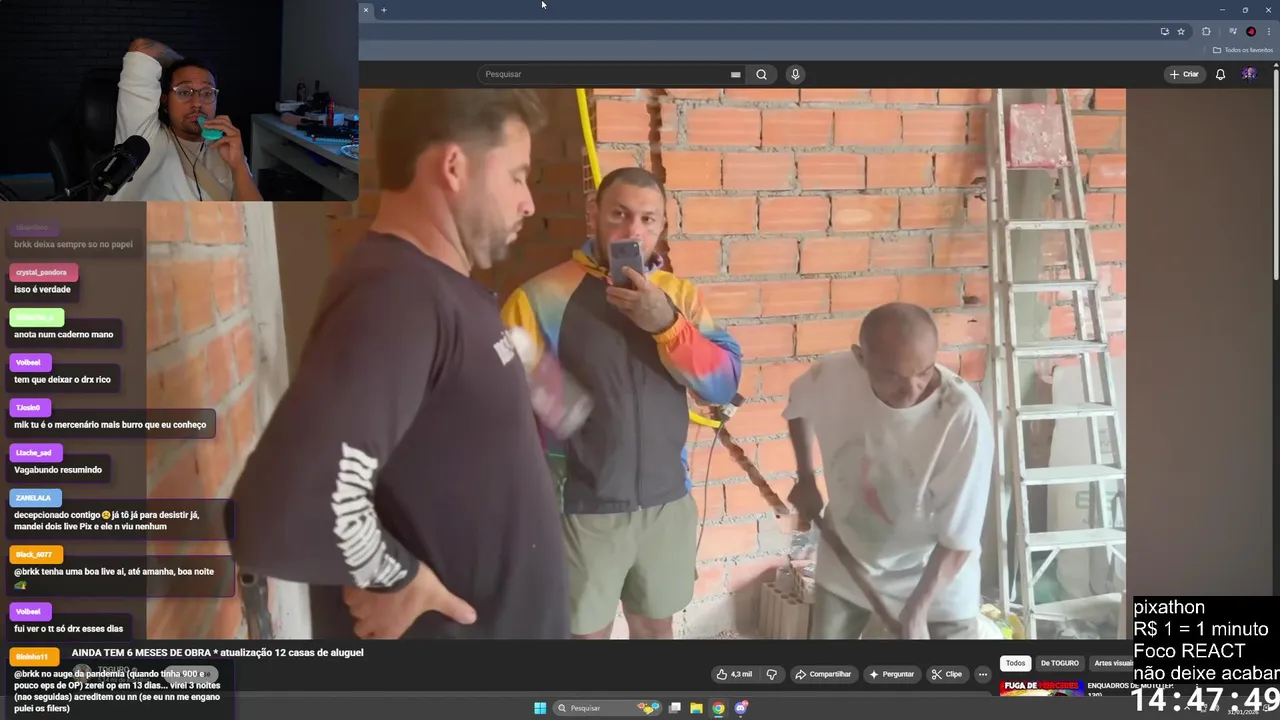Dislike the video using thumbs-down icon
This screenshot has width=1280, height=720.
tap(771, 674)
